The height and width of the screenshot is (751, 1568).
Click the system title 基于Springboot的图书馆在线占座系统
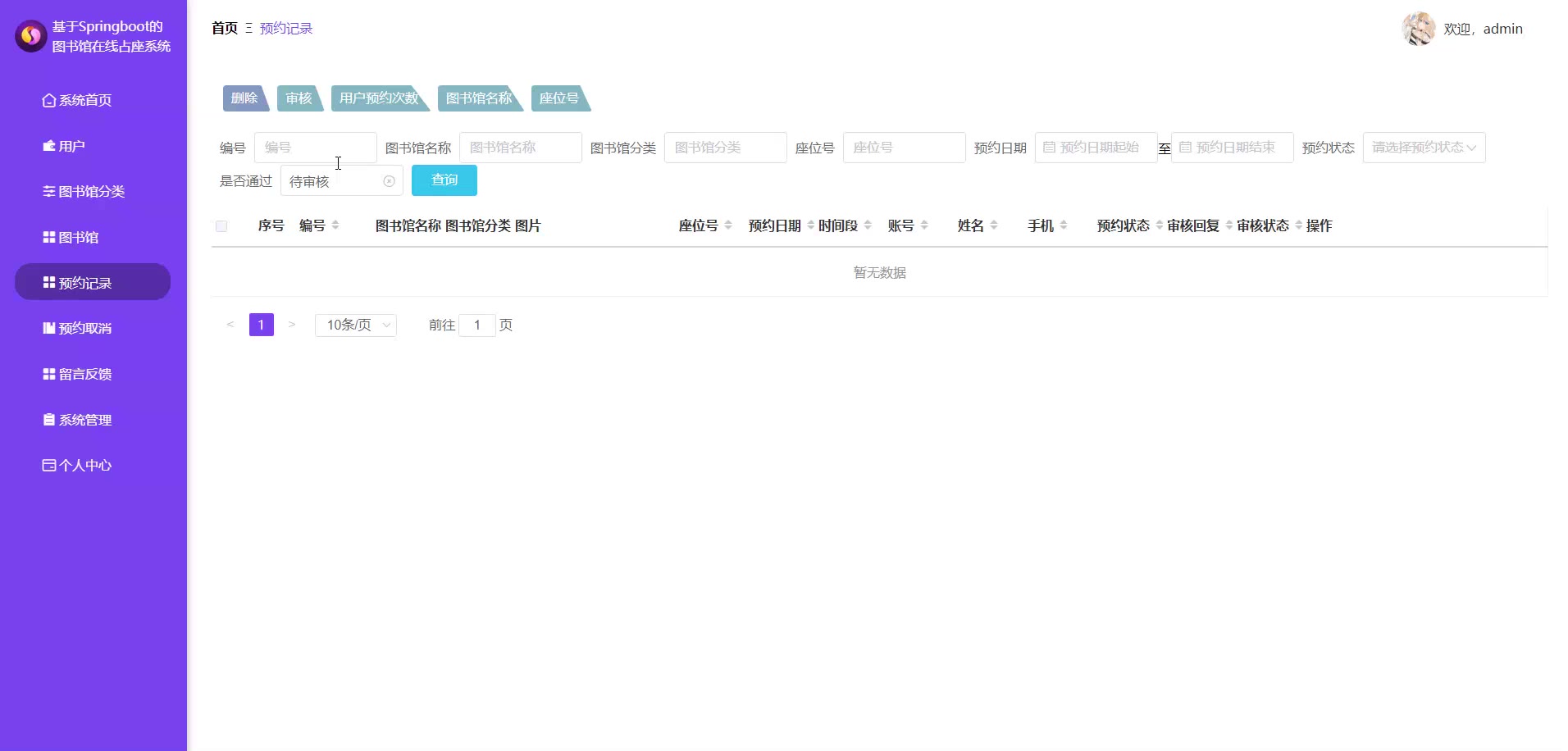pos(112,36)
